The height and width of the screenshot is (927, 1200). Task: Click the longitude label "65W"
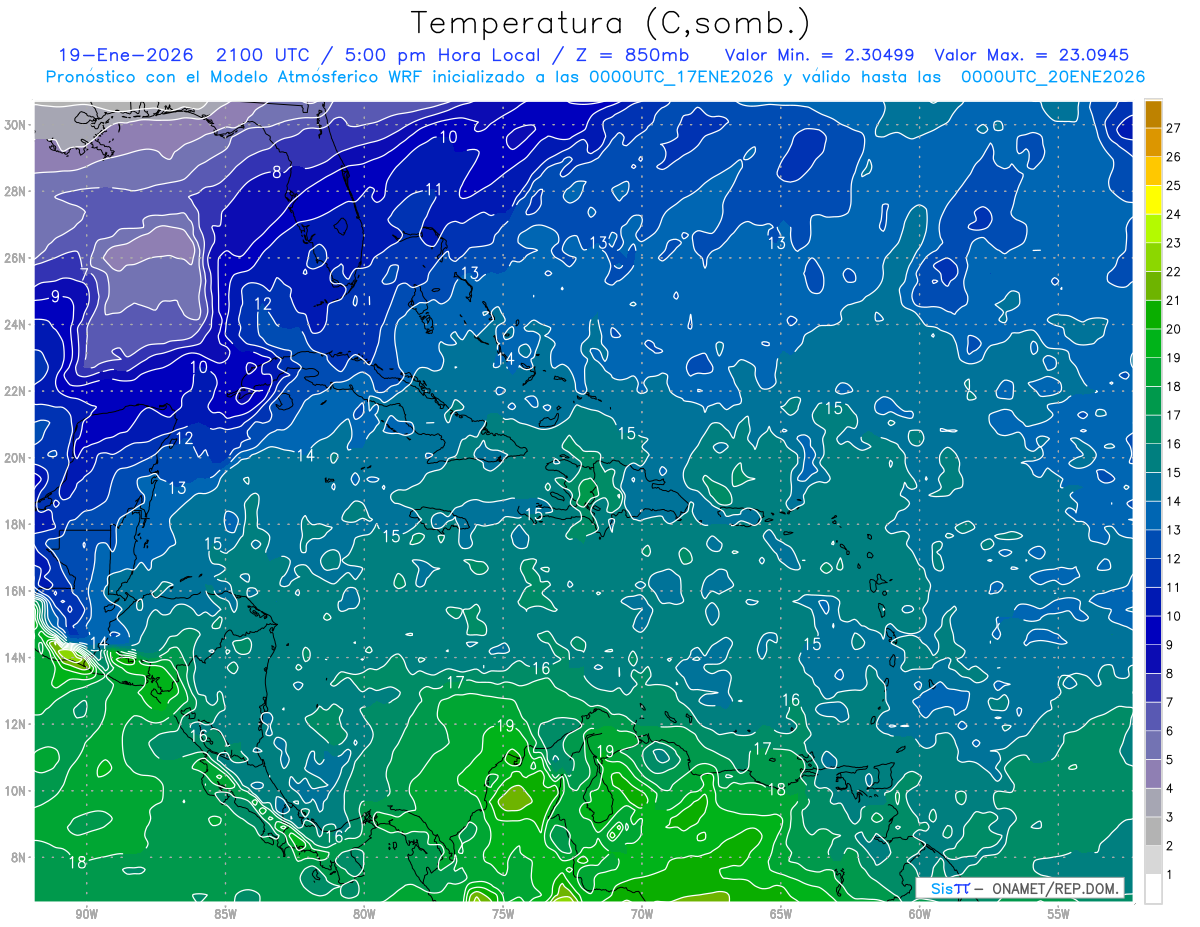click(x=781, y=914)
